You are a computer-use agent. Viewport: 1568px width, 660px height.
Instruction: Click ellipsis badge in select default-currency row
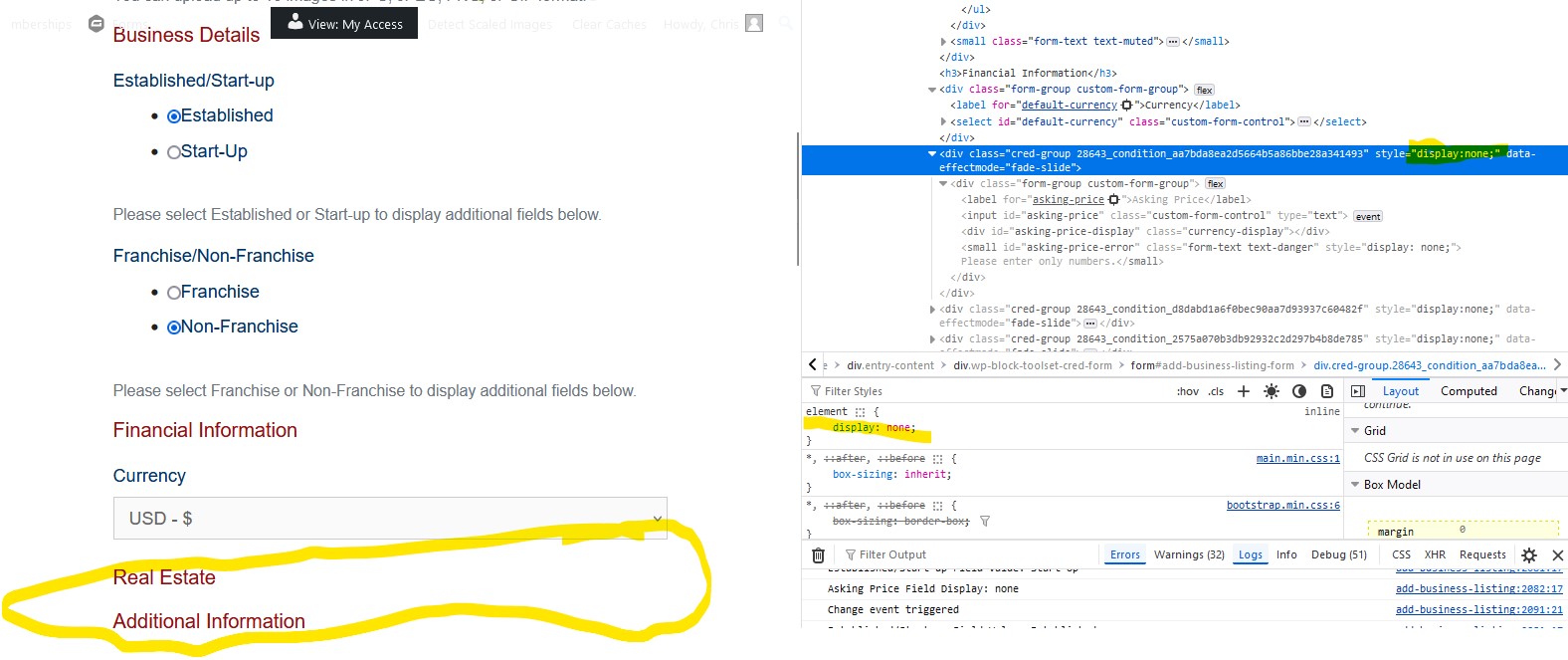click(1303, 121)
